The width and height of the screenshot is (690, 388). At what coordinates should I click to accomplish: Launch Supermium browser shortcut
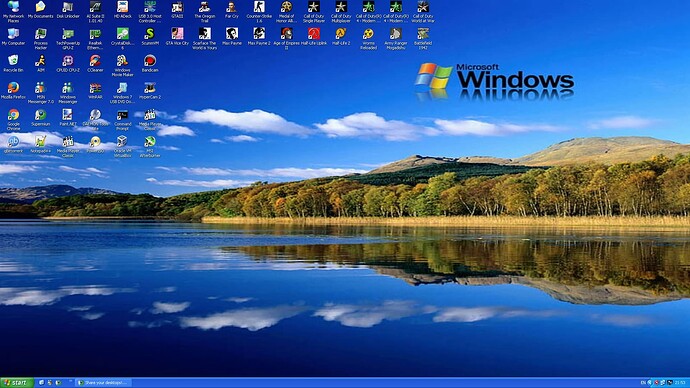tap(40, 117)
